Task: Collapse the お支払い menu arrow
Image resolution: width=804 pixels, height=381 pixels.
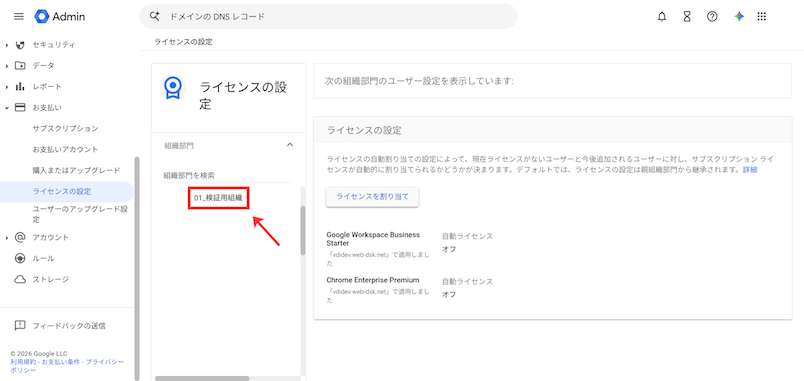Action: pos(7,108)
